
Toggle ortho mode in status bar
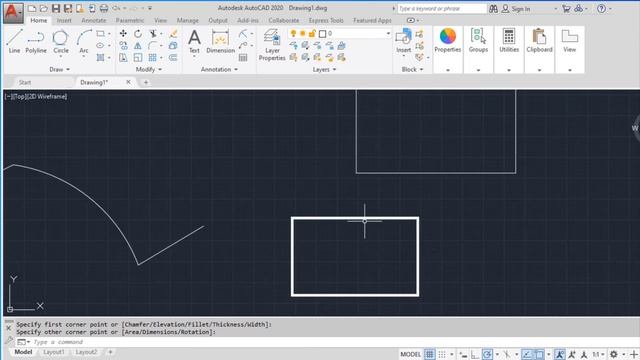[x=475, y=354]
